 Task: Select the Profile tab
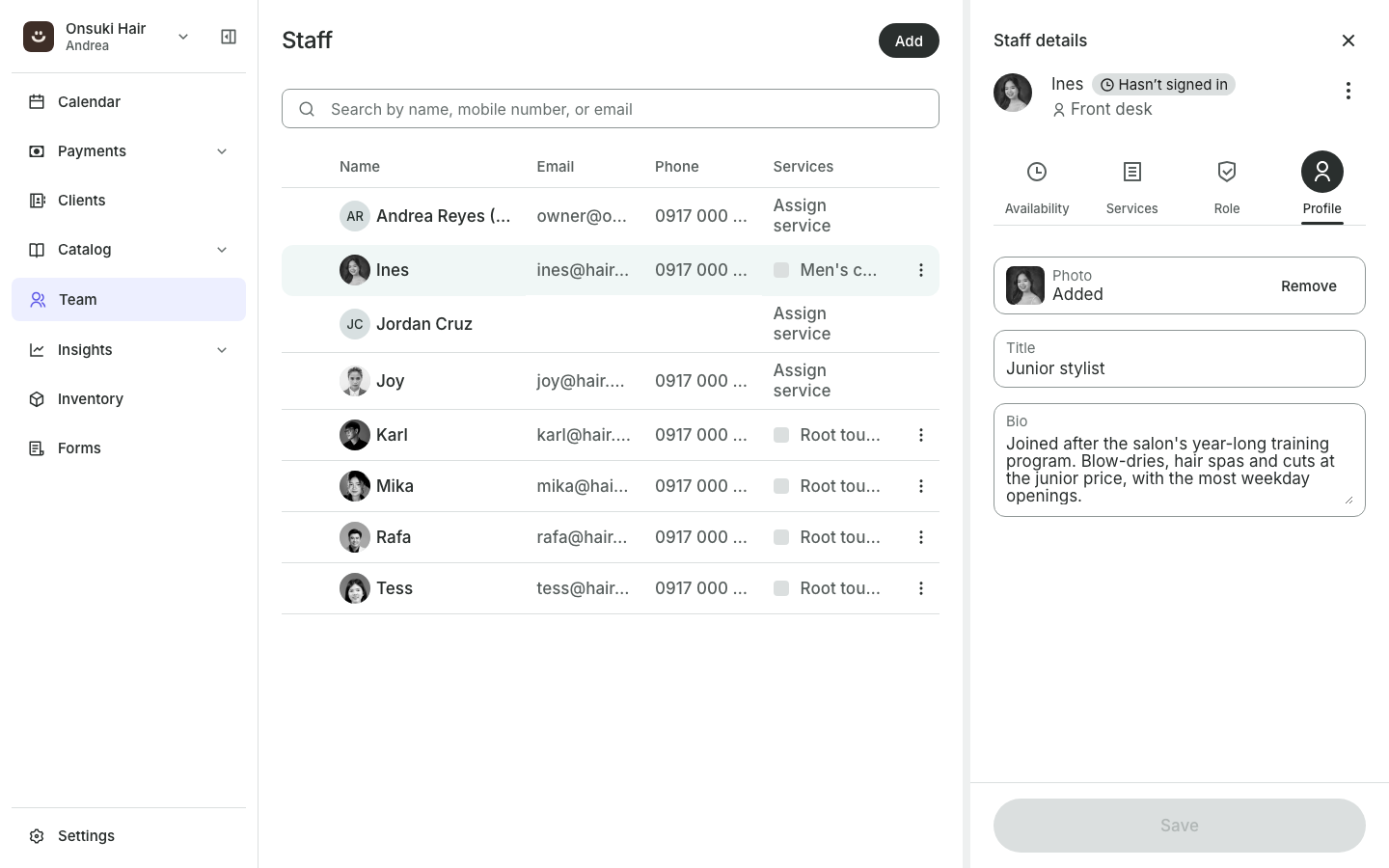1322,187
